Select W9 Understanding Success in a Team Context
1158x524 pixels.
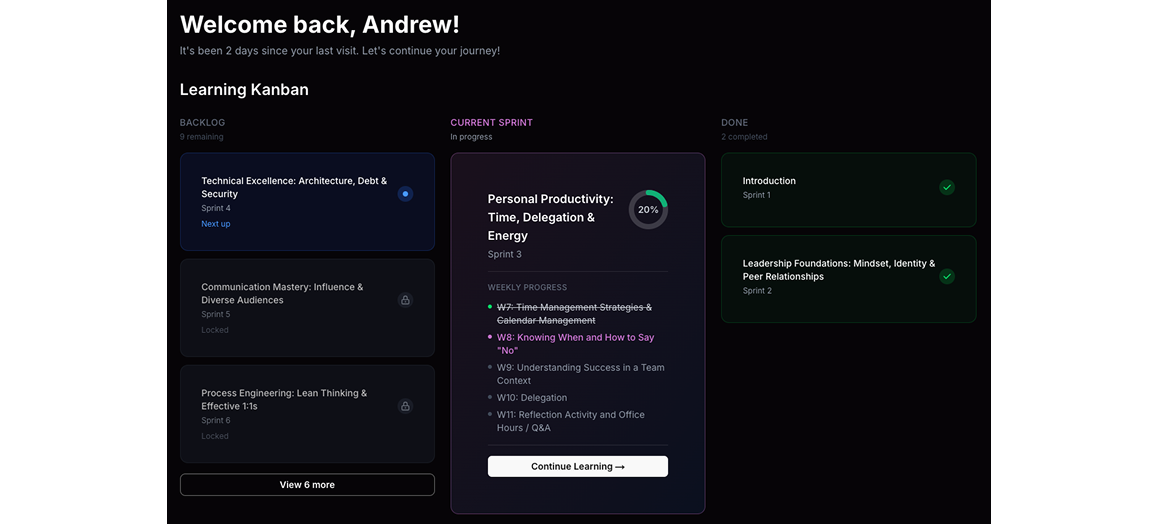click(580, 374)
